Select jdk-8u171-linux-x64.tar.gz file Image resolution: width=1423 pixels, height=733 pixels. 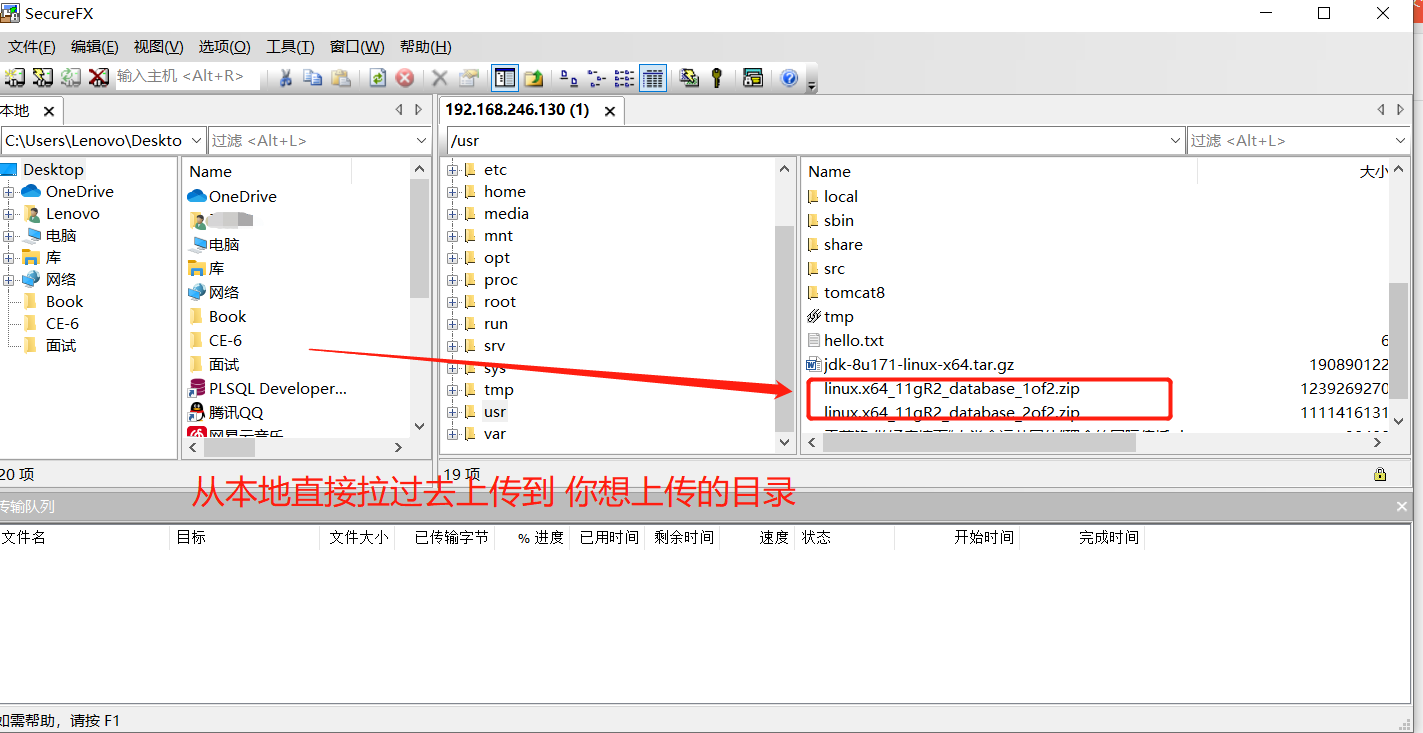[919, 365]
